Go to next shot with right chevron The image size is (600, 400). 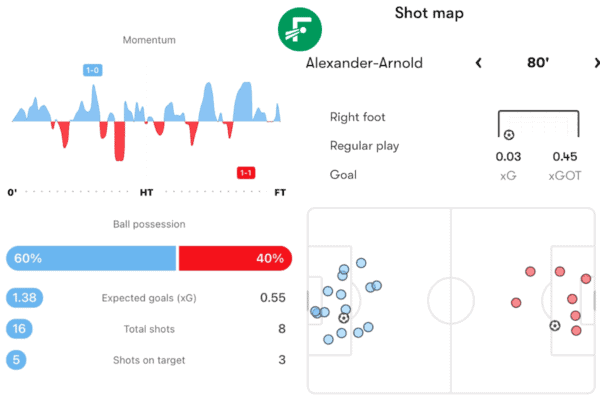[x=597, y=63]
